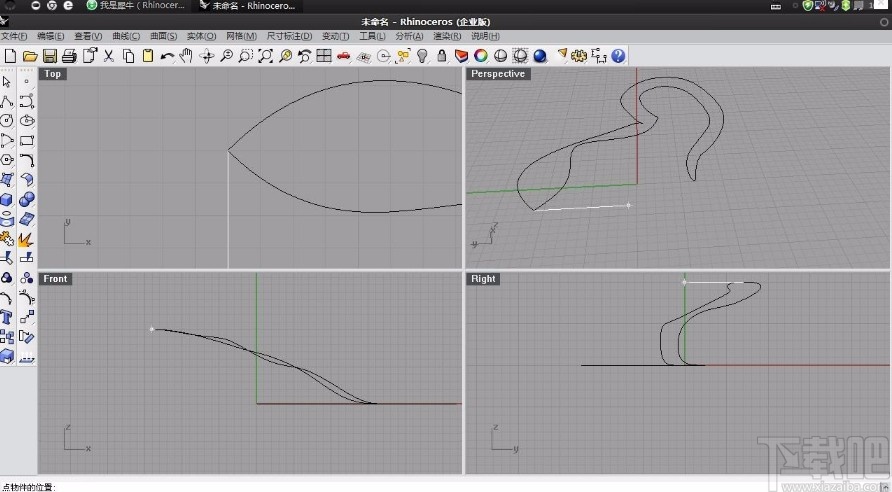Select the Boolean union spheres tool
Viewport: 892px width, 492px height.
coord(27,200)
